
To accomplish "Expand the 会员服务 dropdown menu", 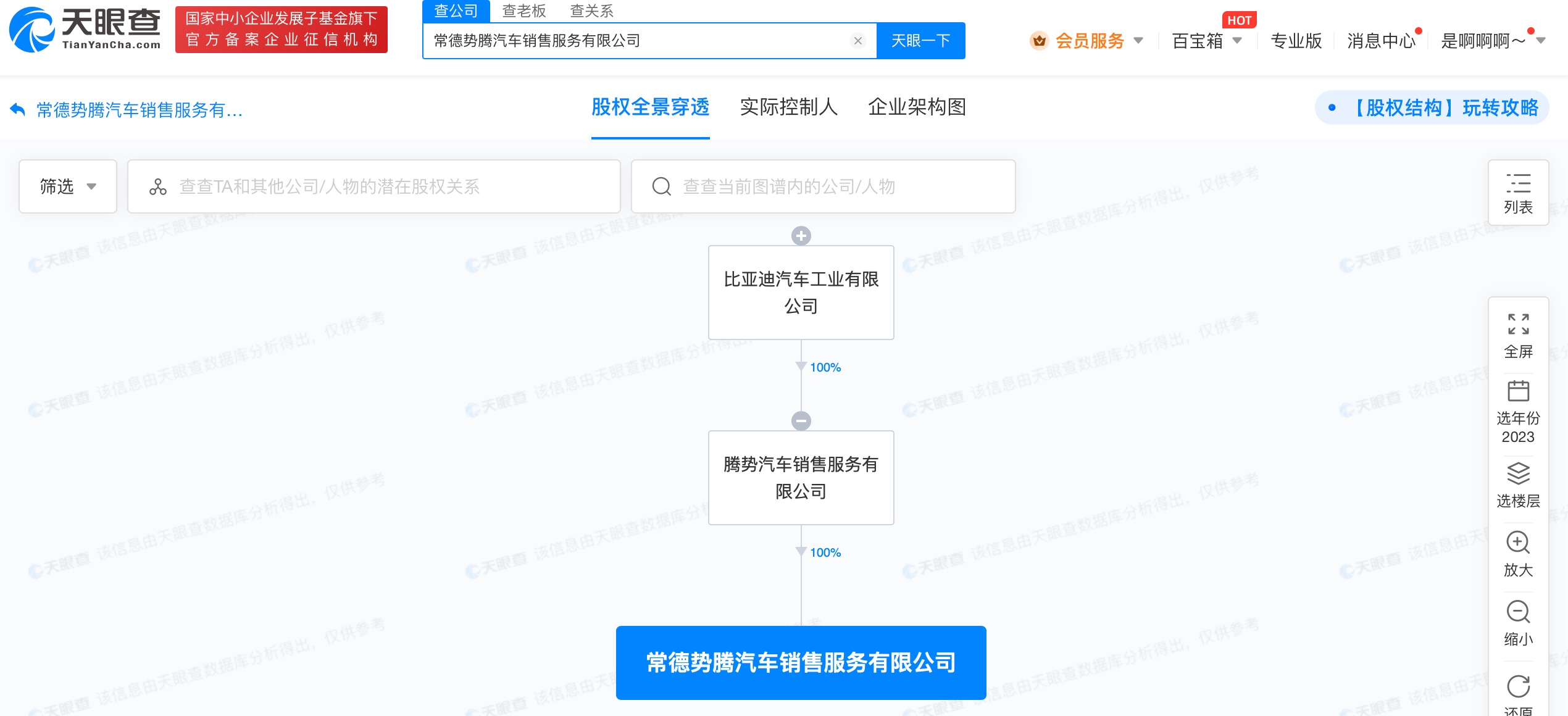I will [1089, 41].
